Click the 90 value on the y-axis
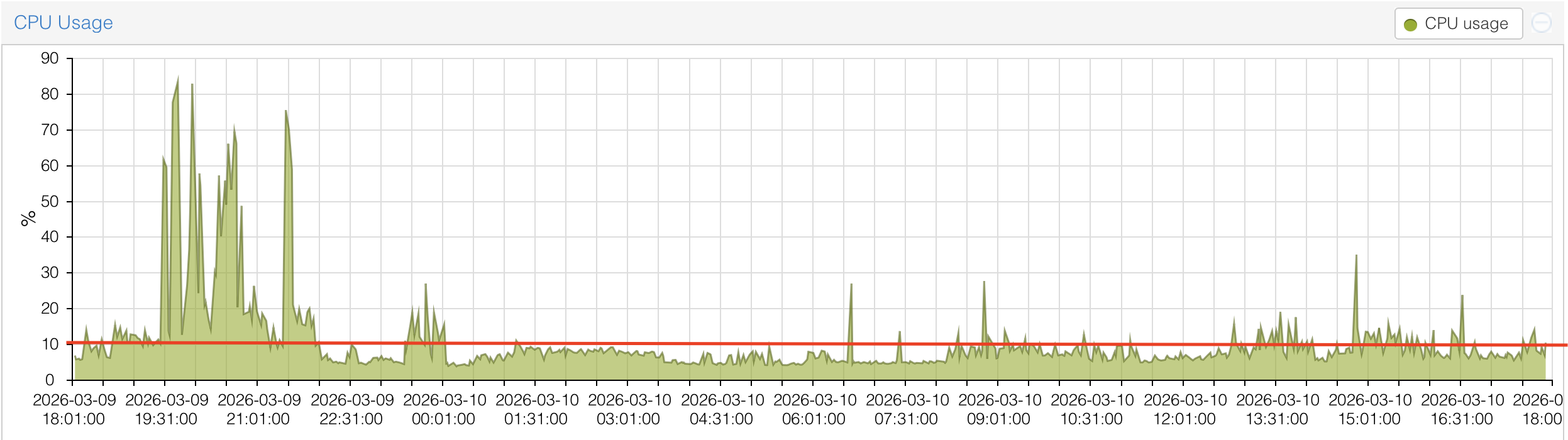The height and width of the screenshot is (440, 1568). pyautogui.click(x=50, y=58)
